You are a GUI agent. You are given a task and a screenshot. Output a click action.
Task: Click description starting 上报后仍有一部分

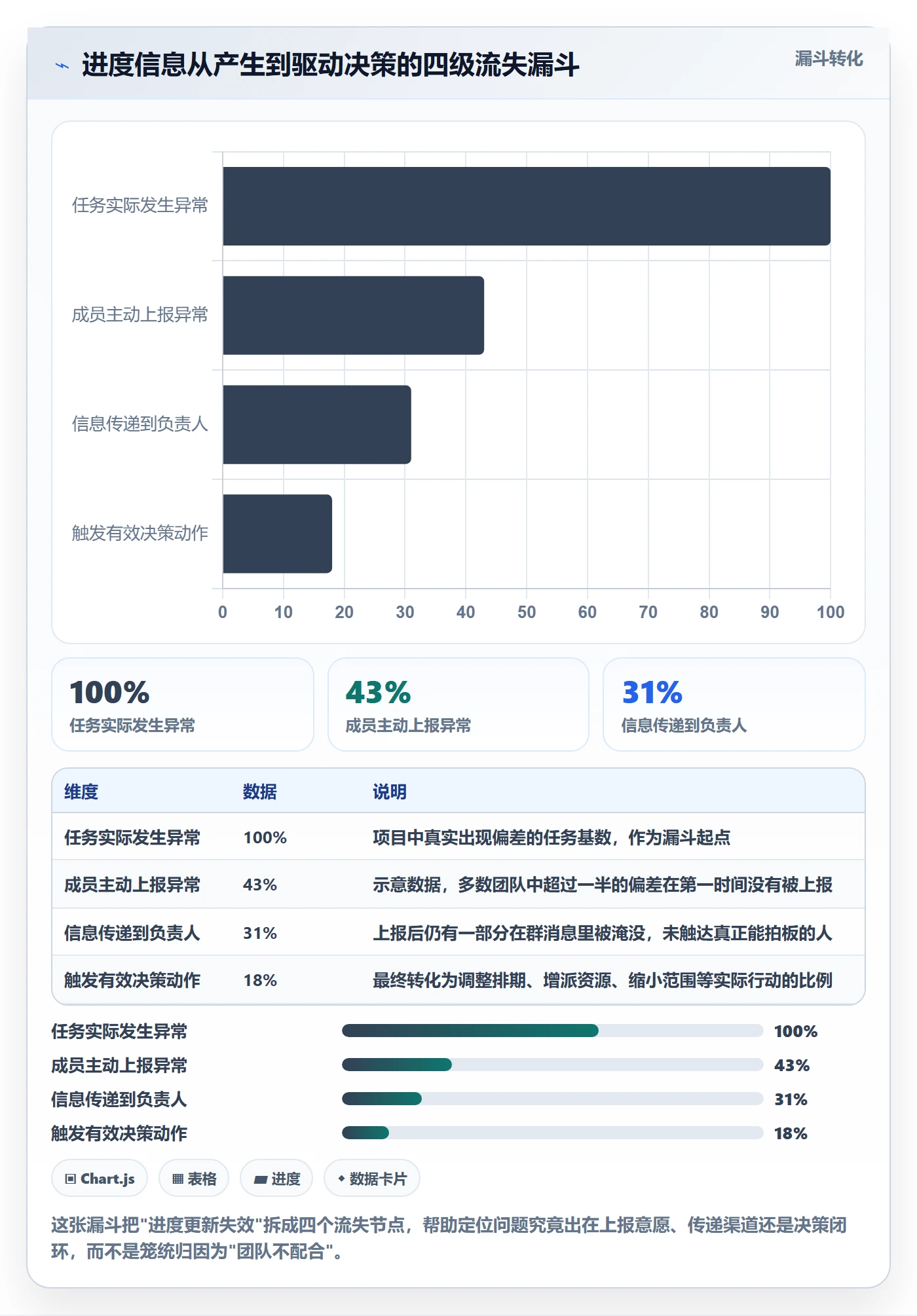point(603,933)
